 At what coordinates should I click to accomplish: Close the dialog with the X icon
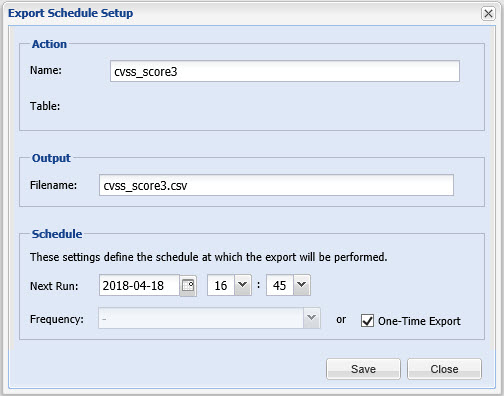tap(488, 14)
